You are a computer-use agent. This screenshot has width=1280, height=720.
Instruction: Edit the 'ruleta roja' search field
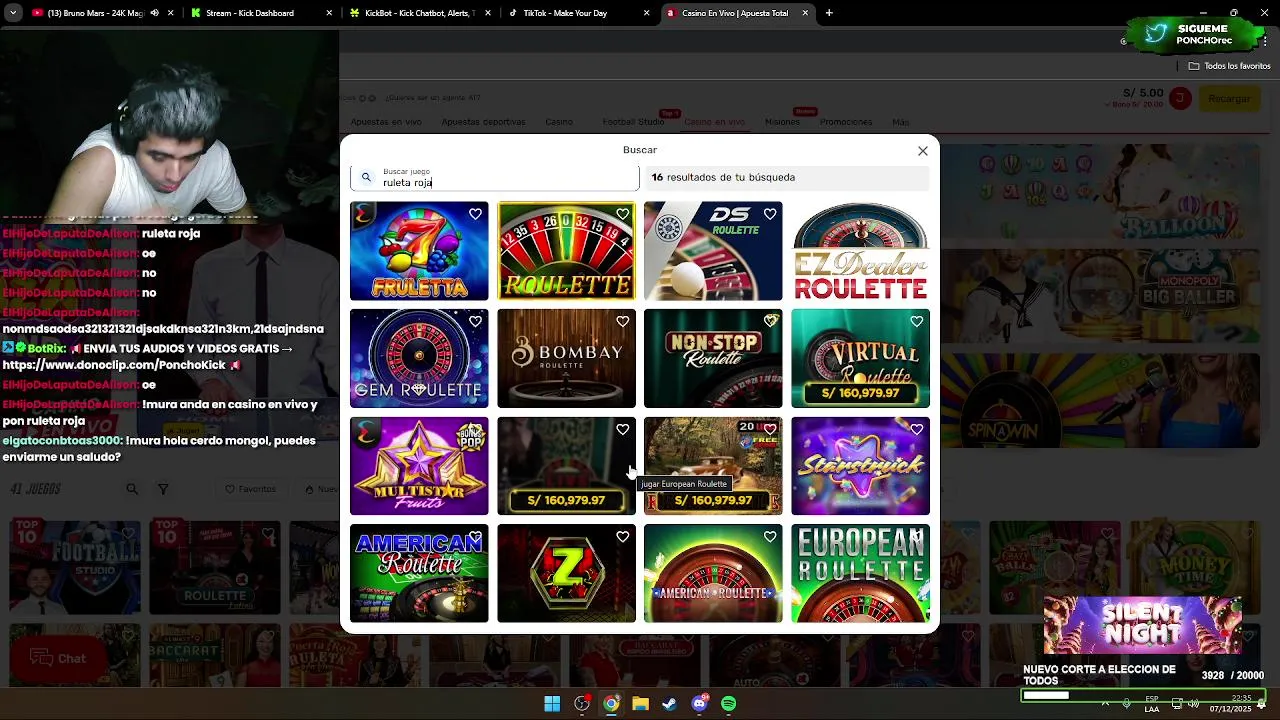click(x=494, y=177)
